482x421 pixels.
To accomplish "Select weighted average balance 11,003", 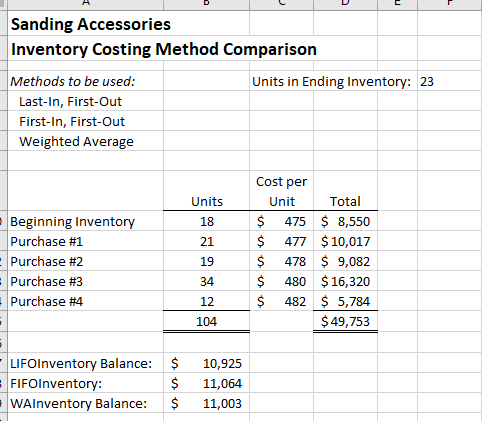I will click(x=206, y=403).
